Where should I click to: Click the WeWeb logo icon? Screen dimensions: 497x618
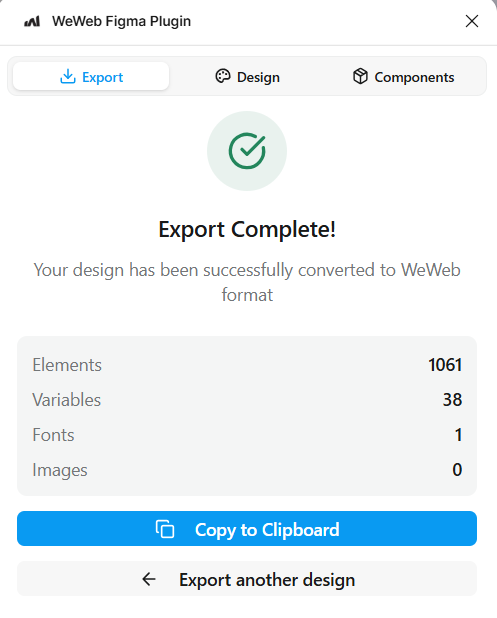tap(32, 21)
